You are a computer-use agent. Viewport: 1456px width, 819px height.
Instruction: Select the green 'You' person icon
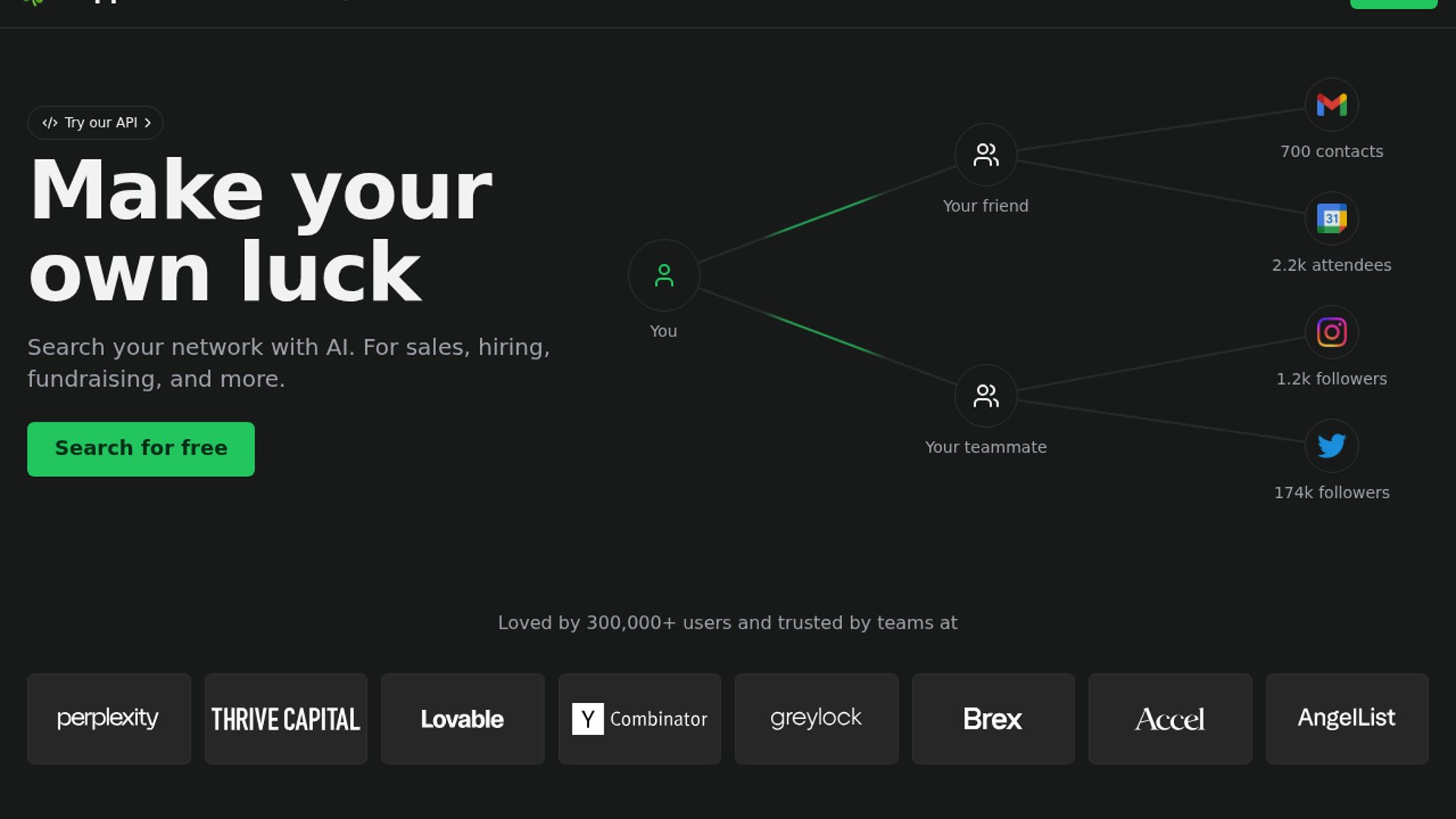click(664, 275)
